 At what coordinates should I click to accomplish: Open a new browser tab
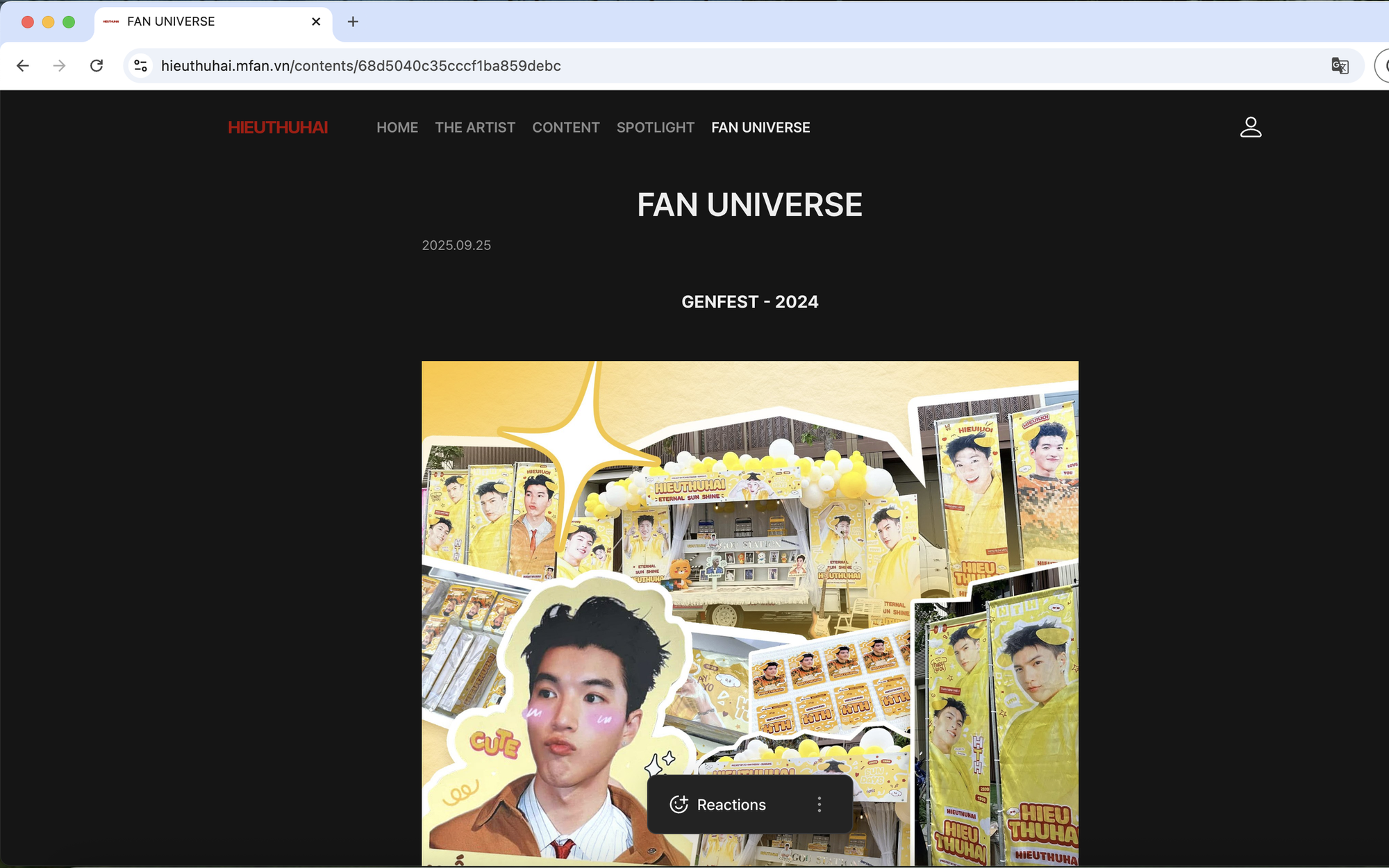pos(353,22)
